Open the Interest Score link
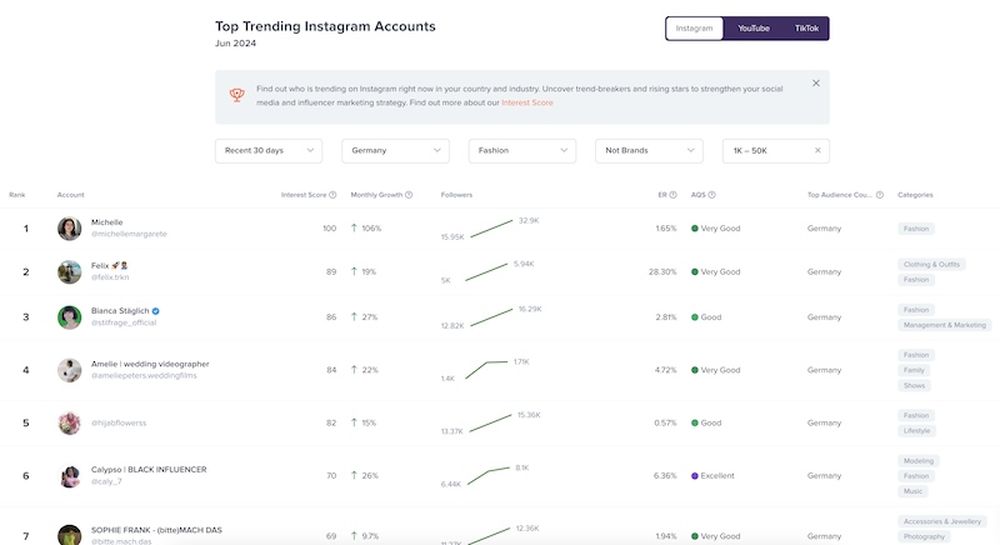The height and width of the screenshot is (545, 1000). pos(527,103)
